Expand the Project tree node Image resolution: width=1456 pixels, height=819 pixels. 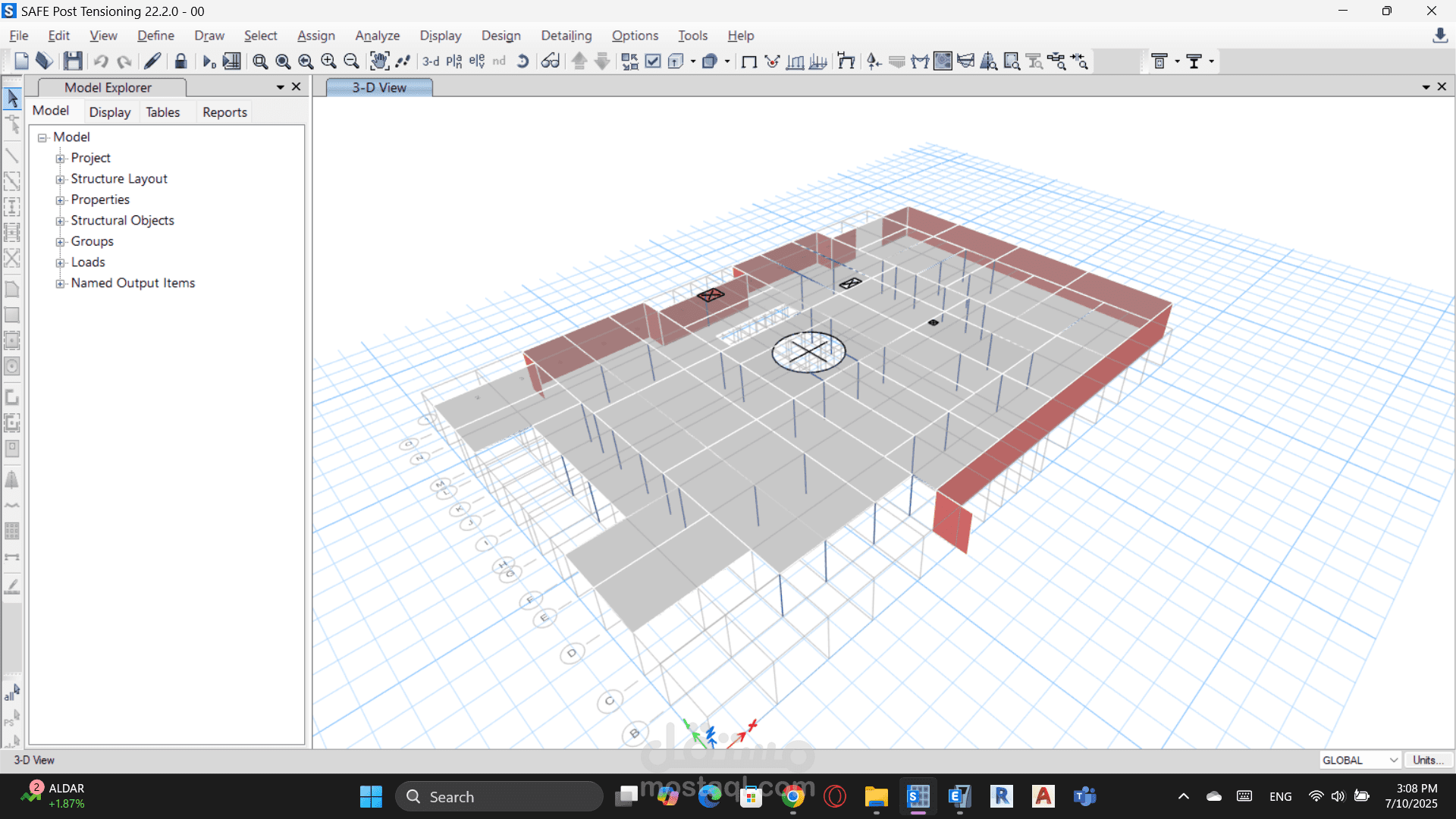click(x=60, y=158)
